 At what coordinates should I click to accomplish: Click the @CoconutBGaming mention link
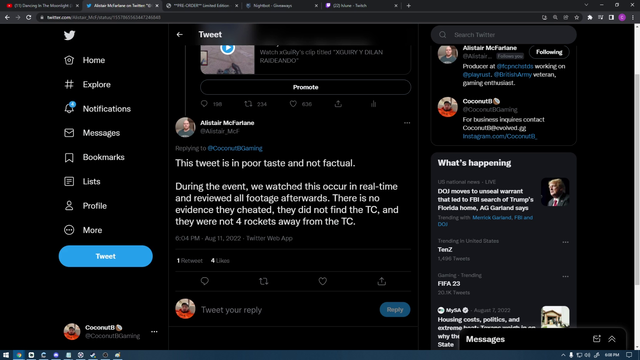point(235,148)
